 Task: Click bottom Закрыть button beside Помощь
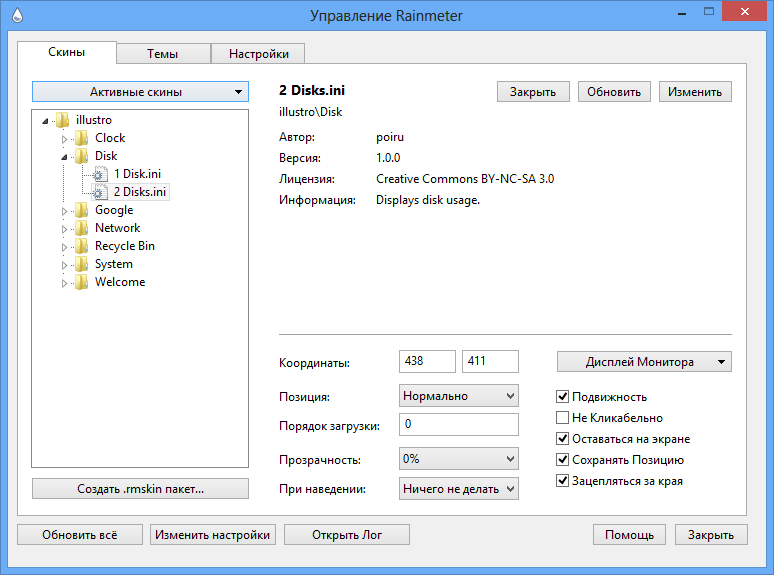[711, 535]
